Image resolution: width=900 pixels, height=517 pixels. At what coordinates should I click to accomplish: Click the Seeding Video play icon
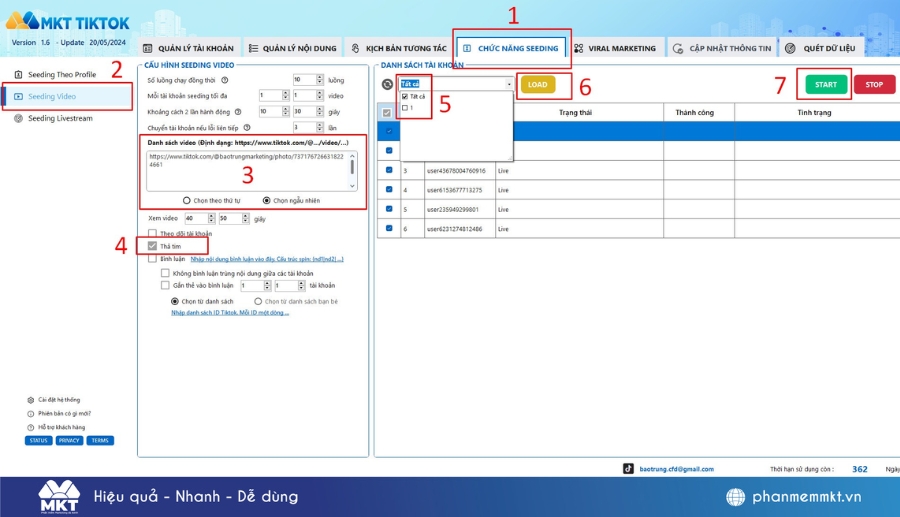[x=18, y=96]
